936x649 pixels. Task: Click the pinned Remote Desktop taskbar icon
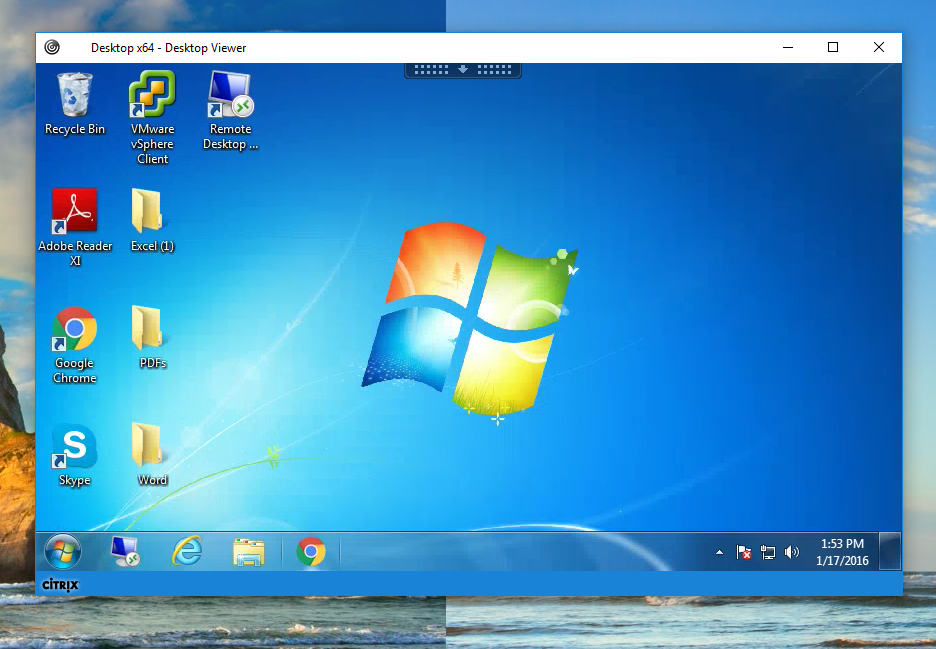(x=125, y=551)
